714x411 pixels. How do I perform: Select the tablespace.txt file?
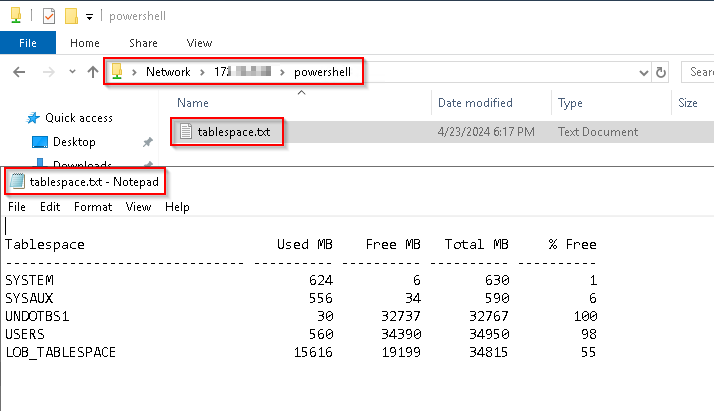click(239, 131)
